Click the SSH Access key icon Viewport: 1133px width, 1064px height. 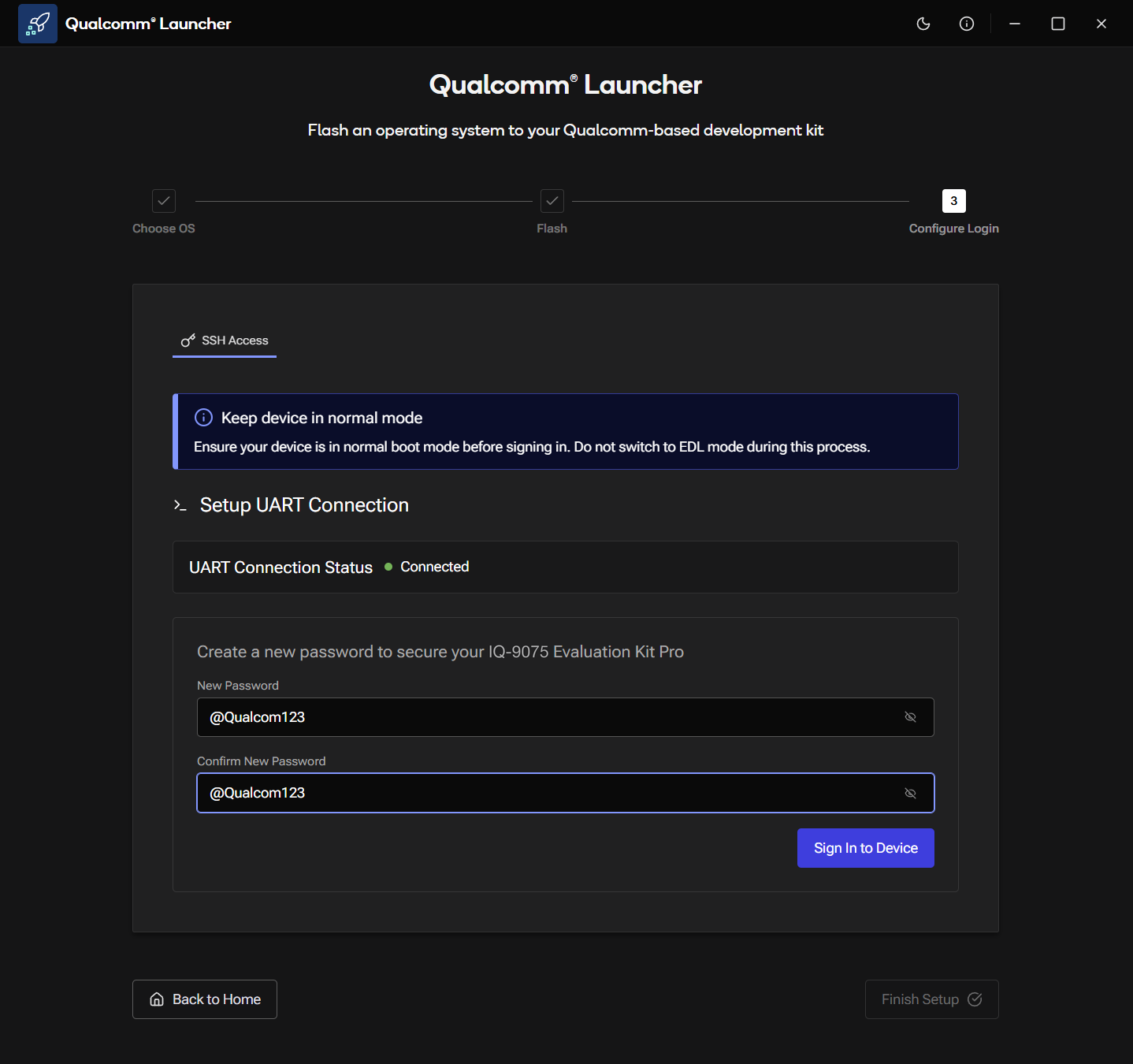pos(188,340)
